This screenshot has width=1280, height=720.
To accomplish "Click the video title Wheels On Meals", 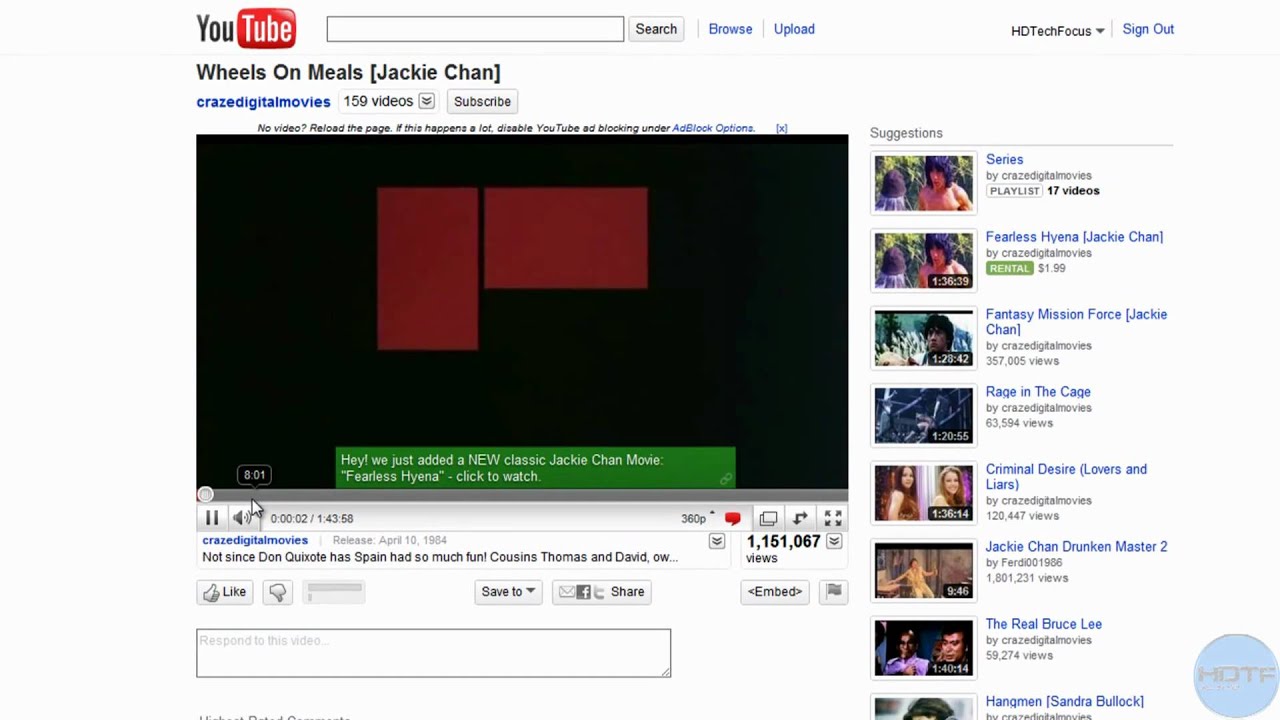I will coord(348,72).
